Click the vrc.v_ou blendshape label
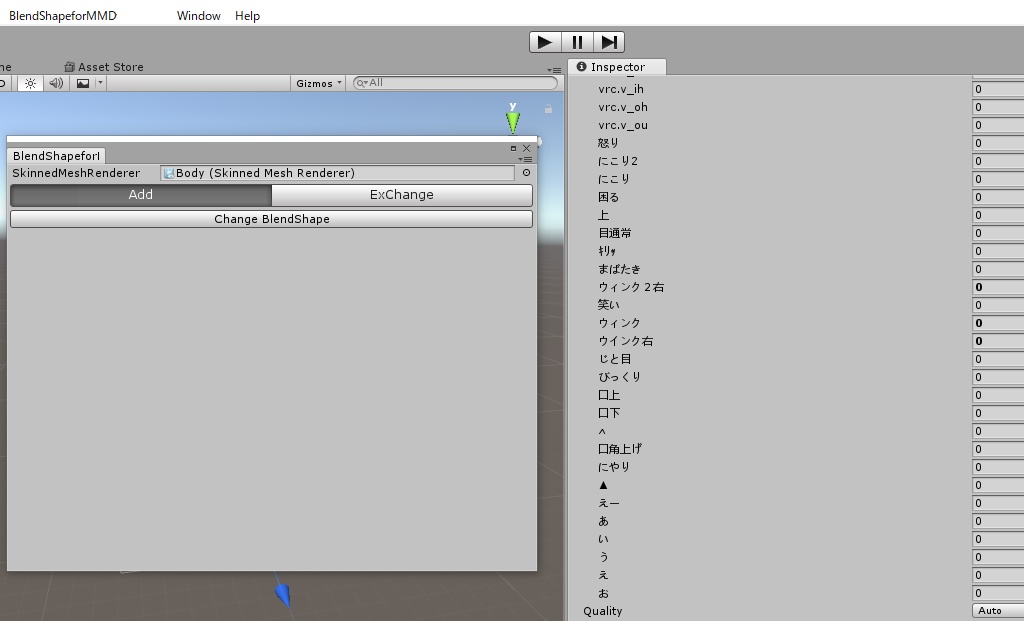1024x621 pixels. pos(622,125)
